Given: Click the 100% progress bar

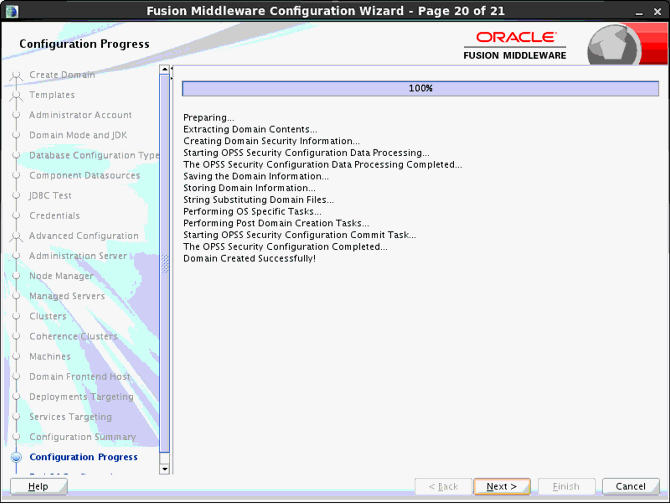Looking at the screenshot, I should 420,88.
